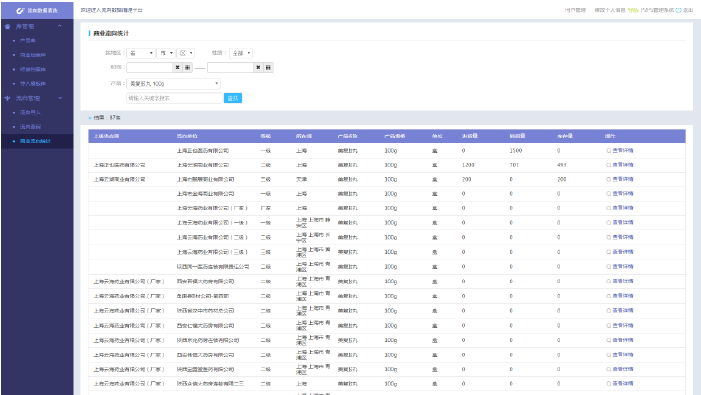
Task: Open 产品库 in the sidebar
Action: point(28,41)
